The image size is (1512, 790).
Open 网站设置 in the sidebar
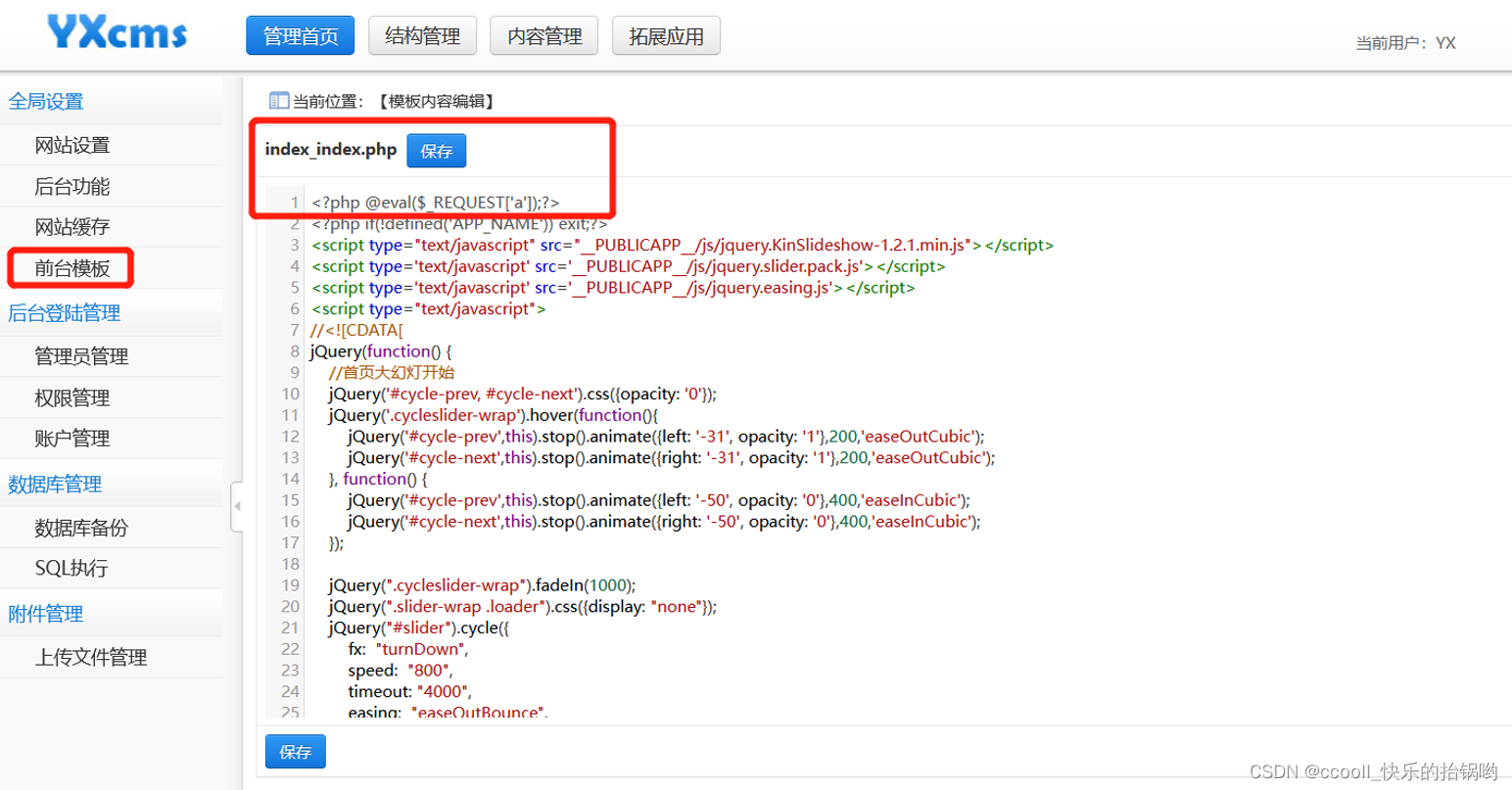coord(72,146)
